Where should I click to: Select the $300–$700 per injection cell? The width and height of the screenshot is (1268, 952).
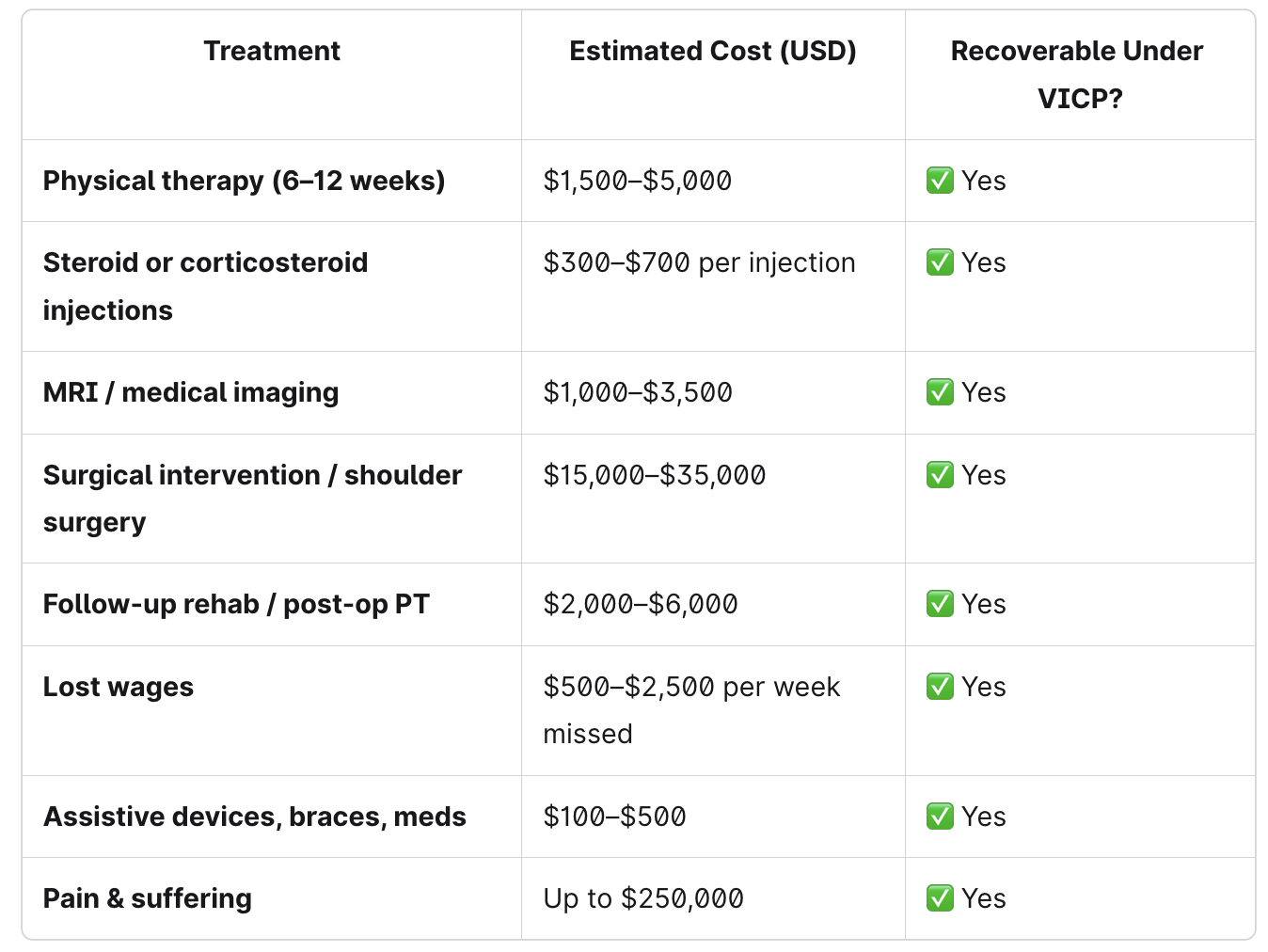(699, 262)
